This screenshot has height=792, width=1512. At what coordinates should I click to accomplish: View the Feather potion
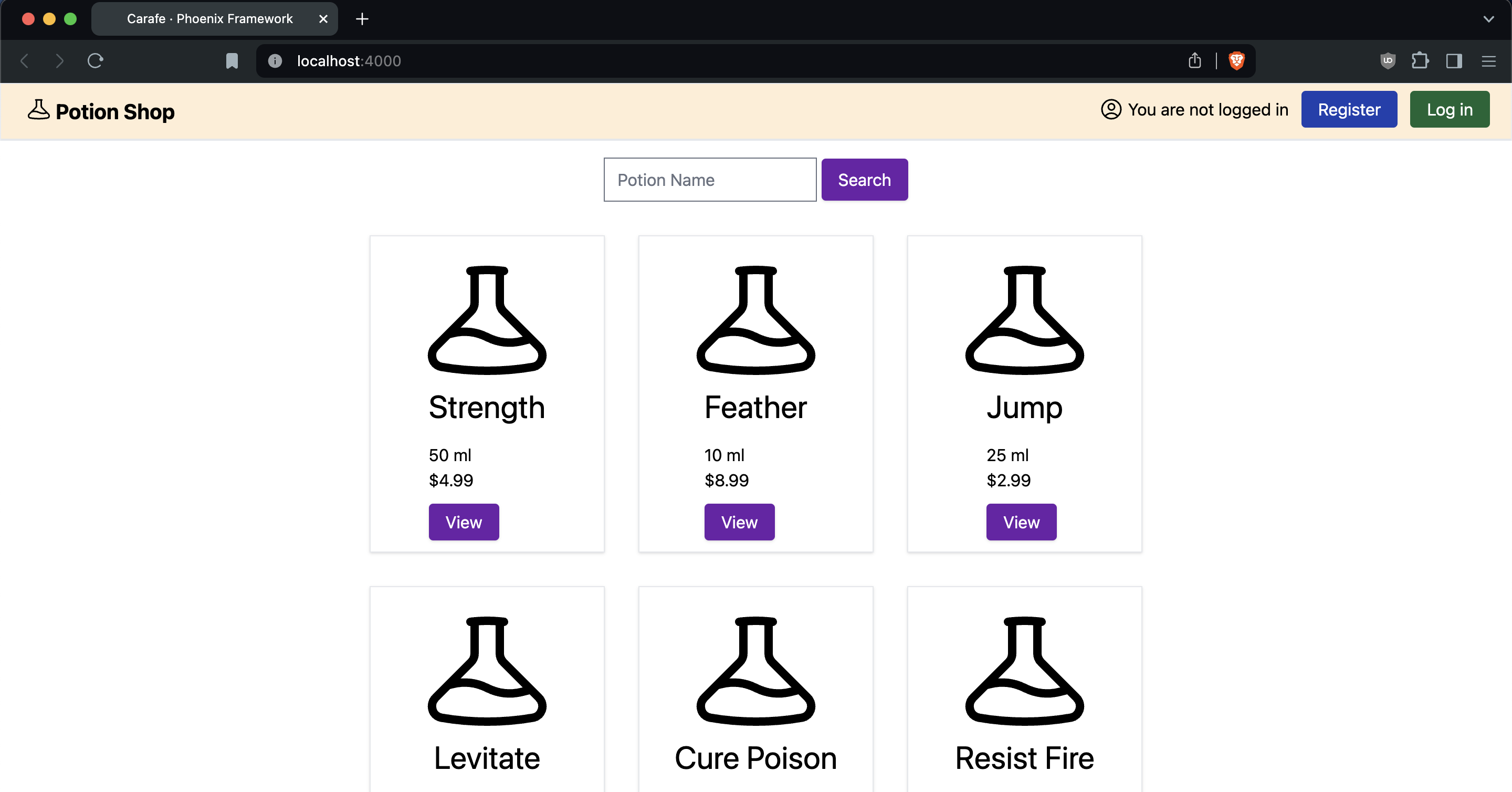click(x=739, y=522)
